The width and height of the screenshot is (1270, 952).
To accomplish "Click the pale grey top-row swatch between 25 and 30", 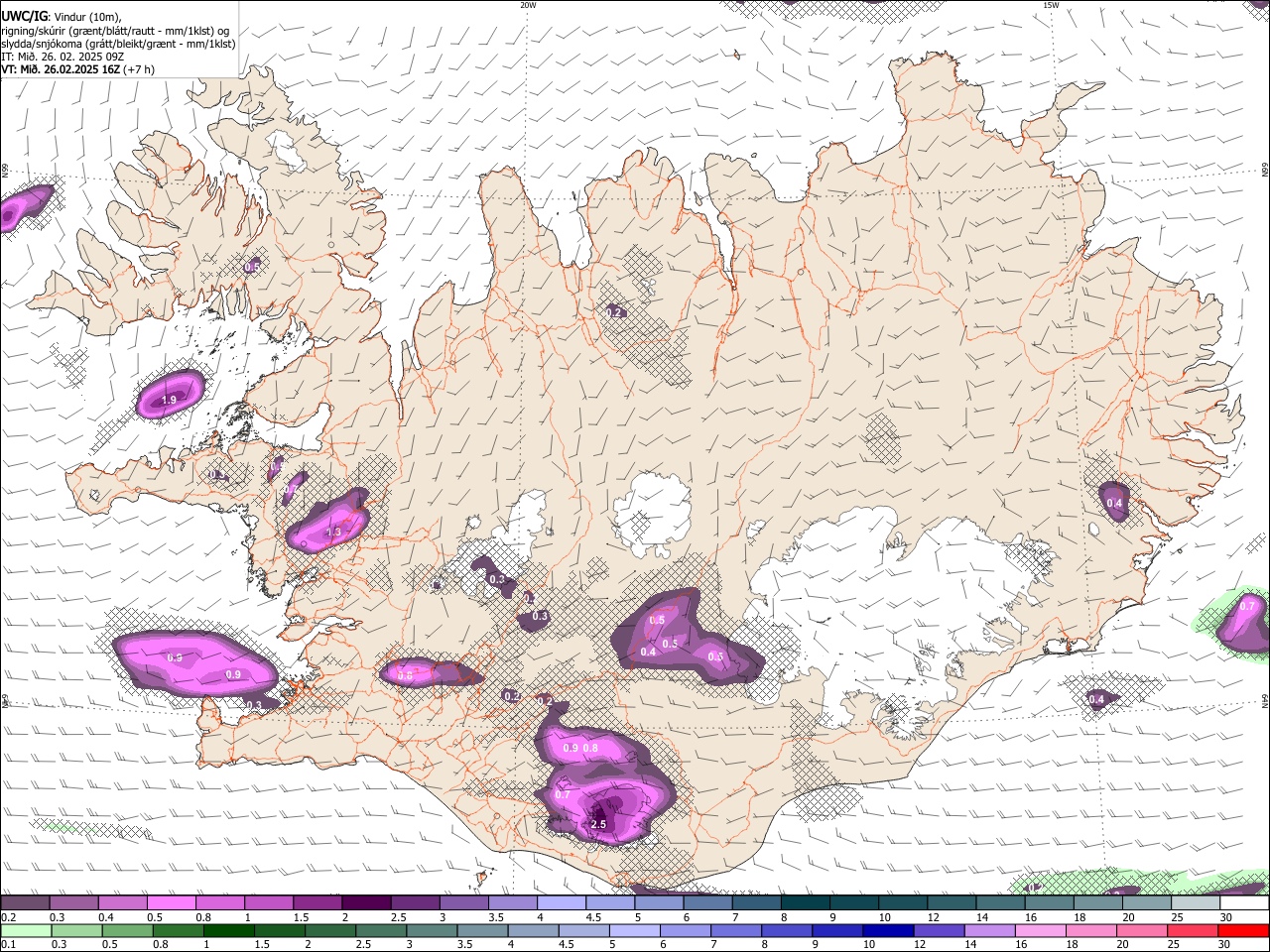I will pyautogui.click(x=1197, y=902).
